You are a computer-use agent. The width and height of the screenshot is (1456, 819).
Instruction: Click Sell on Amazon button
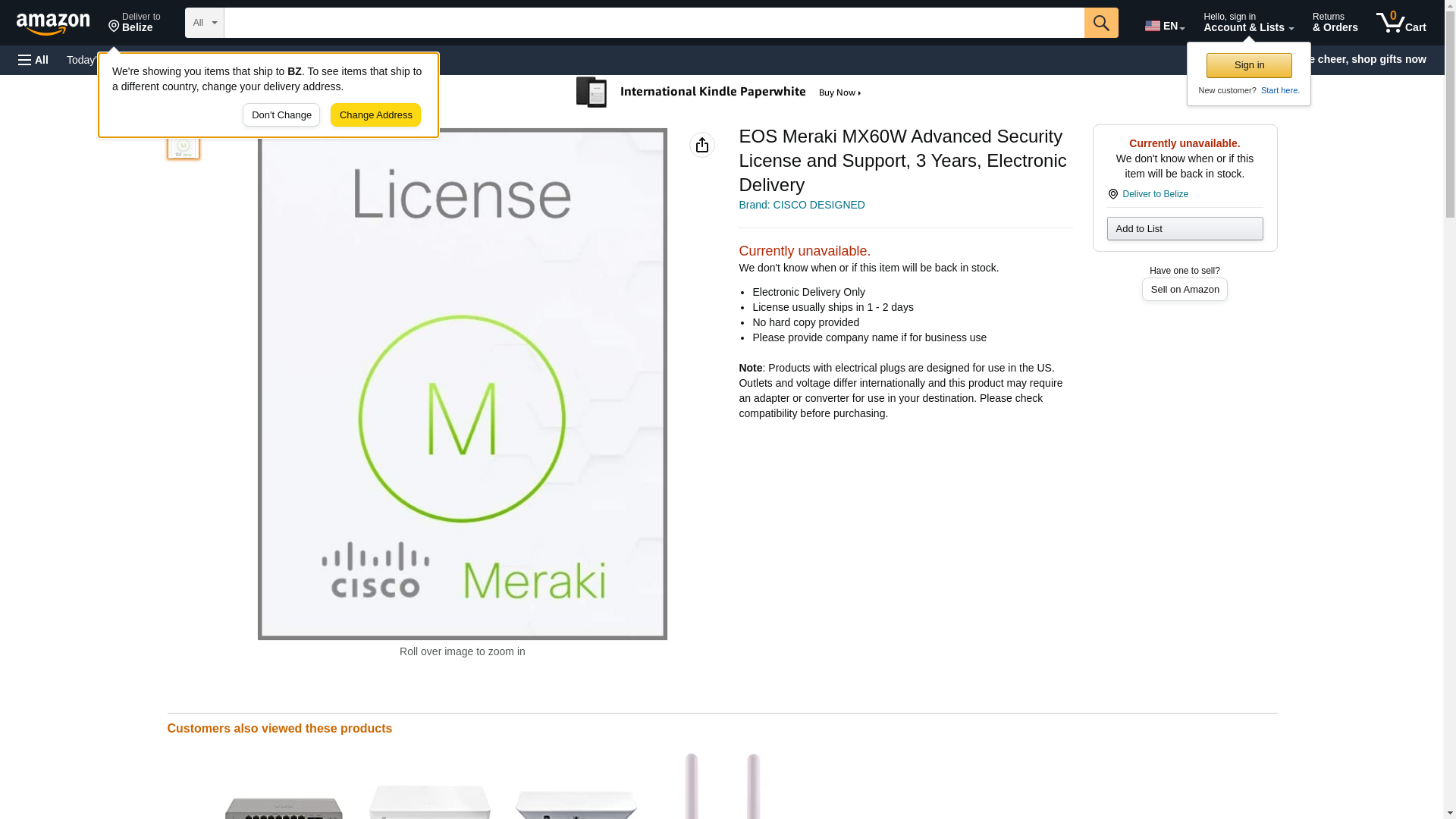click(x=1184, y=290)
